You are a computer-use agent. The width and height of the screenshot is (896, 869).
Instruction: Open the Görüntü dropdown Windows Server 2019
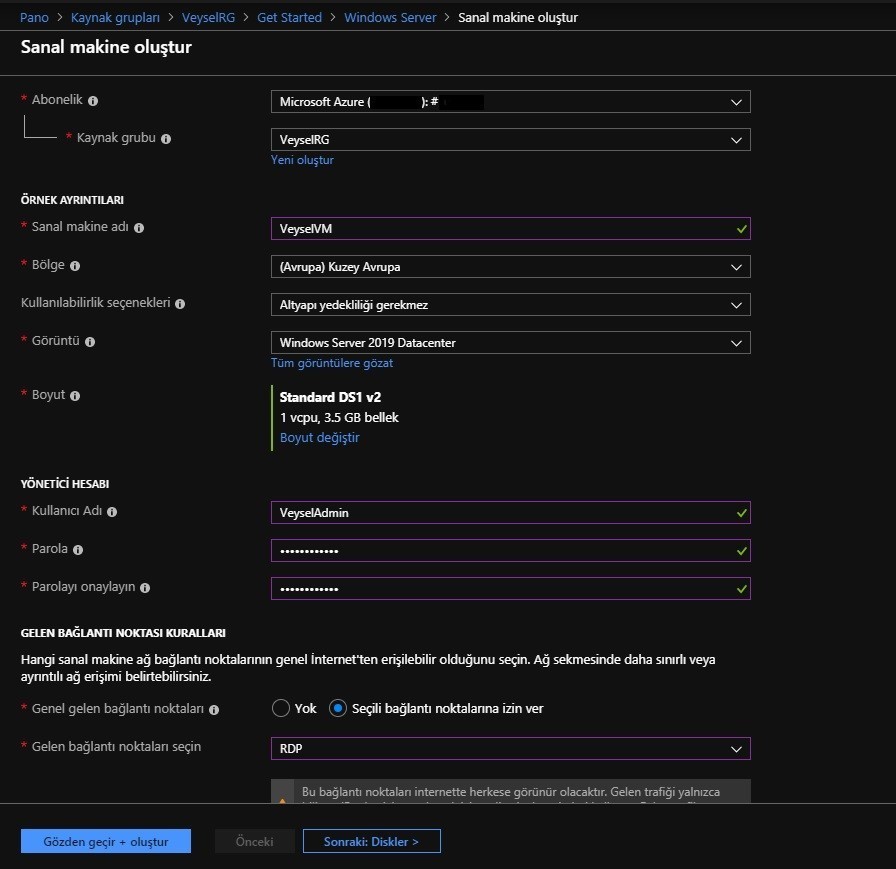click(x=510, y=343)
